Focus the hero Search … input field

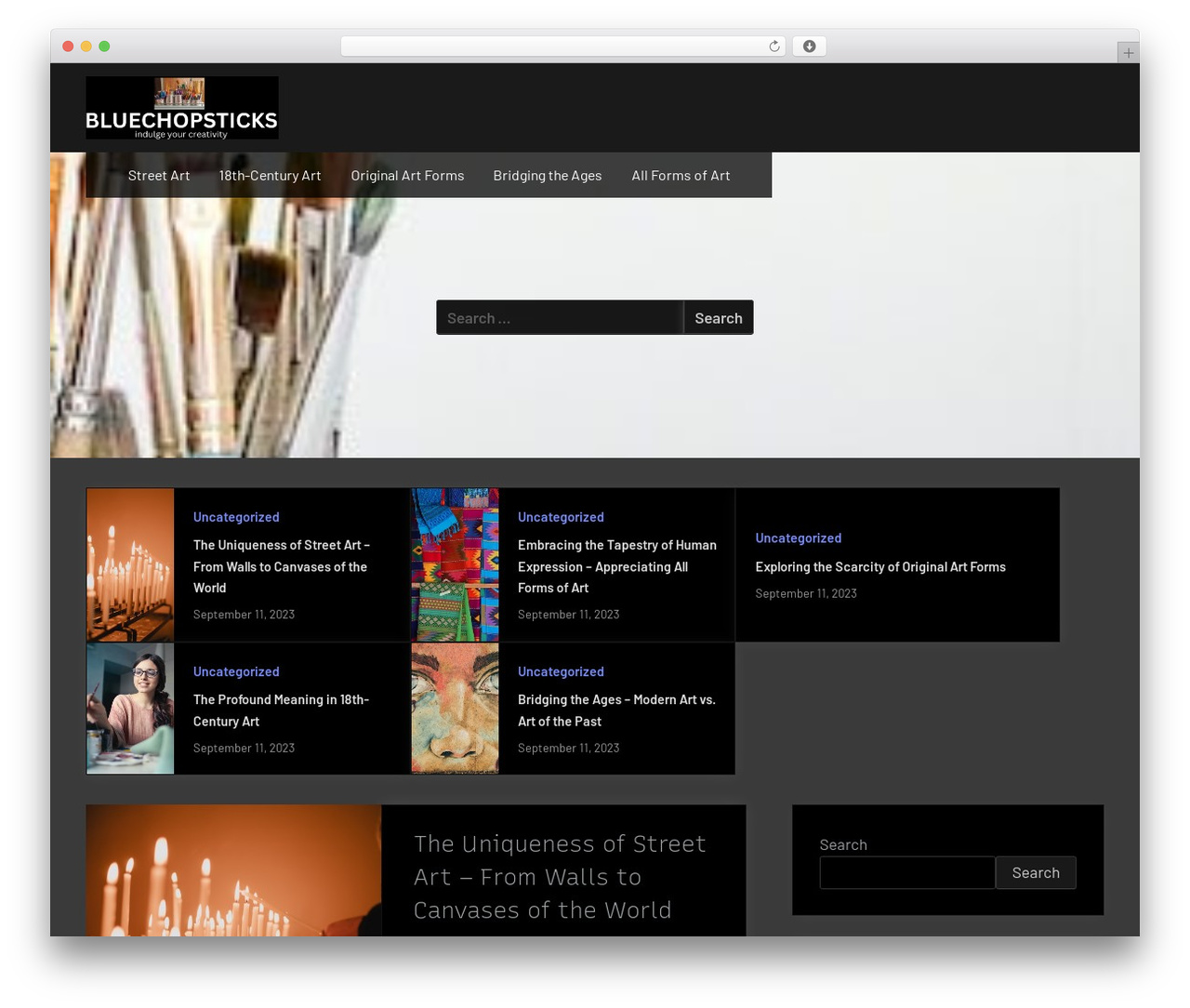point(560,318)
